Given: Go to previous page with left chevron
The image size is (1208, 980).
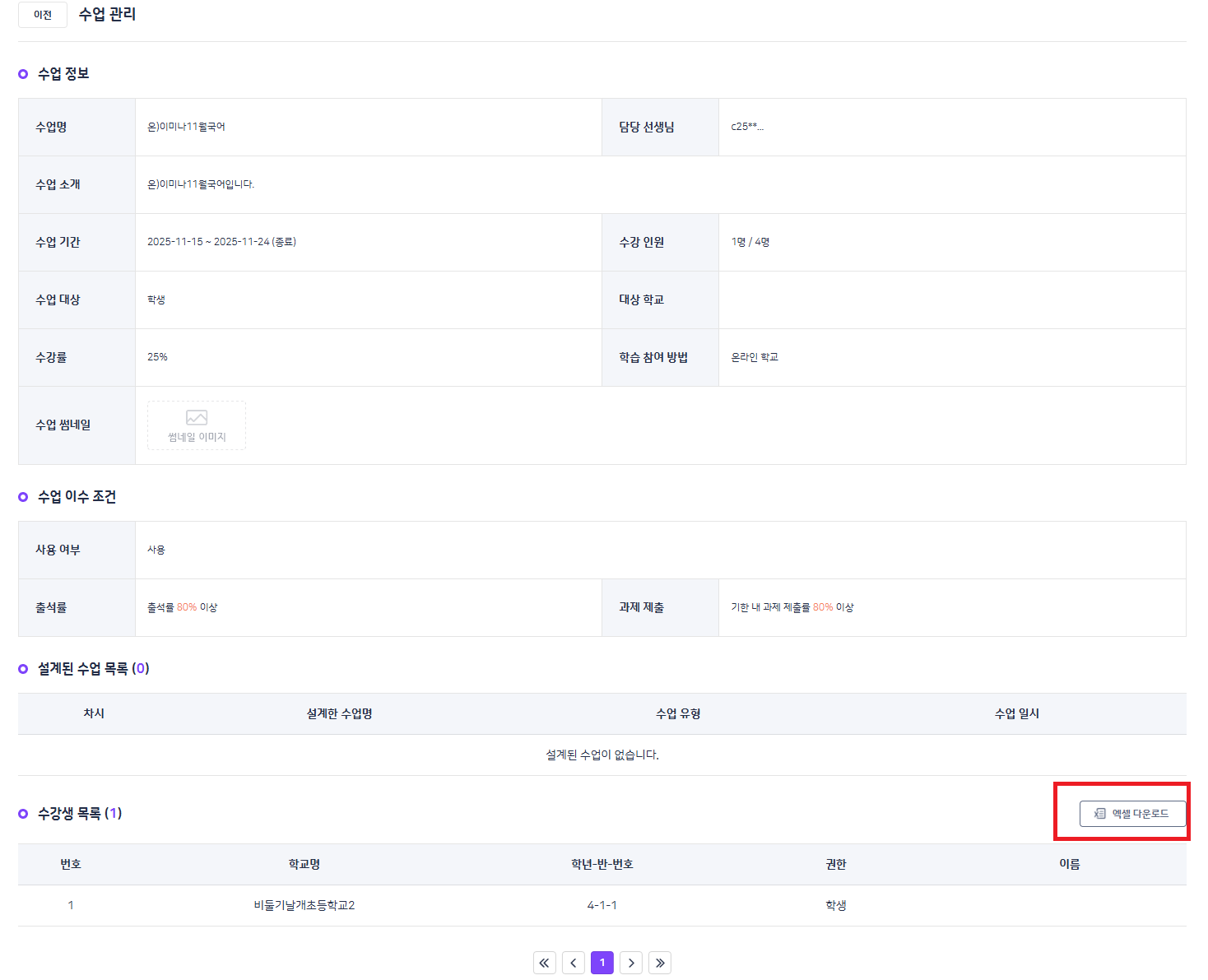Looking at the screenshot, I should point(574,963).
